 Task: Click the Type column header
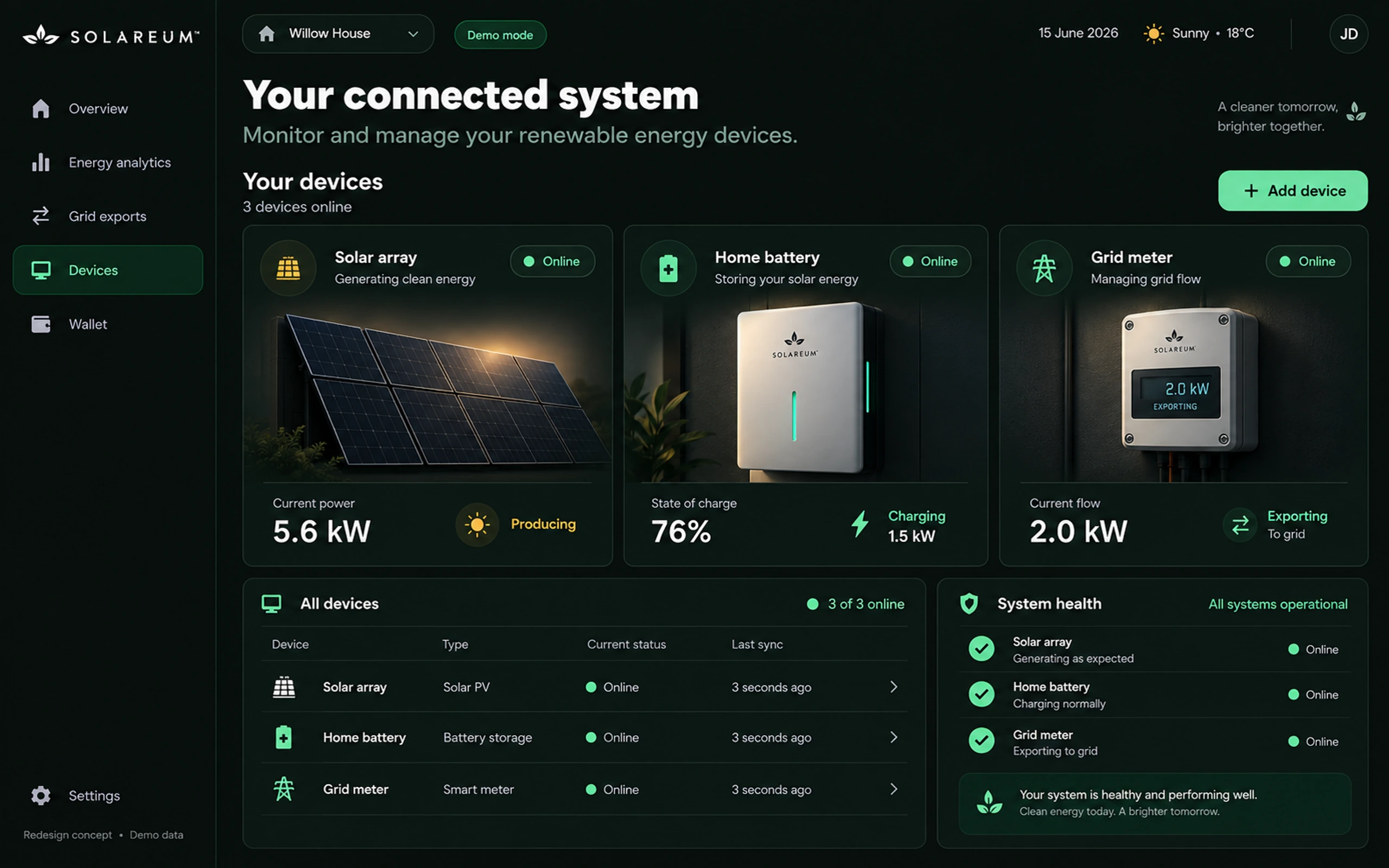(455, 644)
